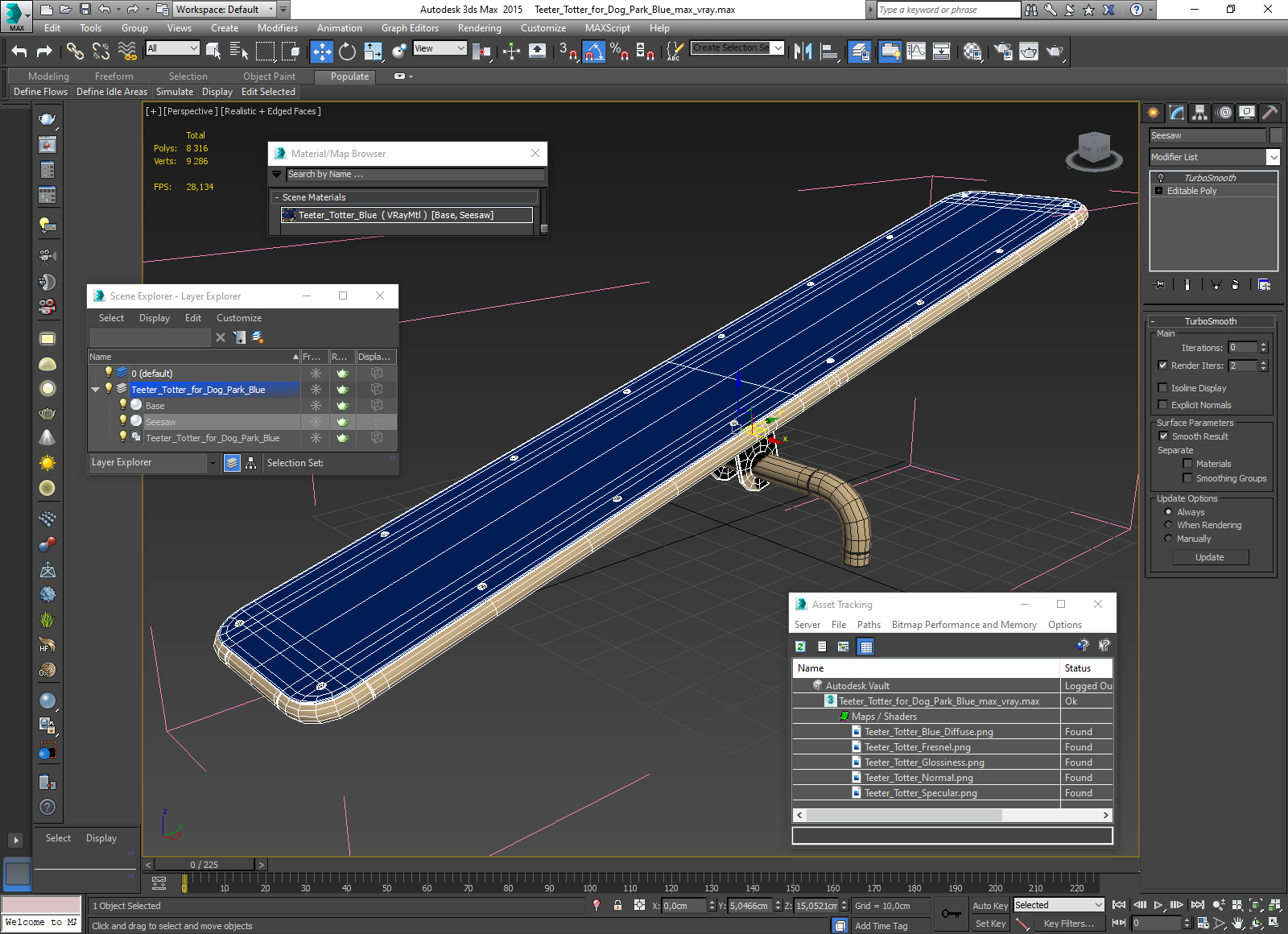Click Refresh icon in Asset Tracking
Viewport: 1288px width, 934px height.
(801, 646)
